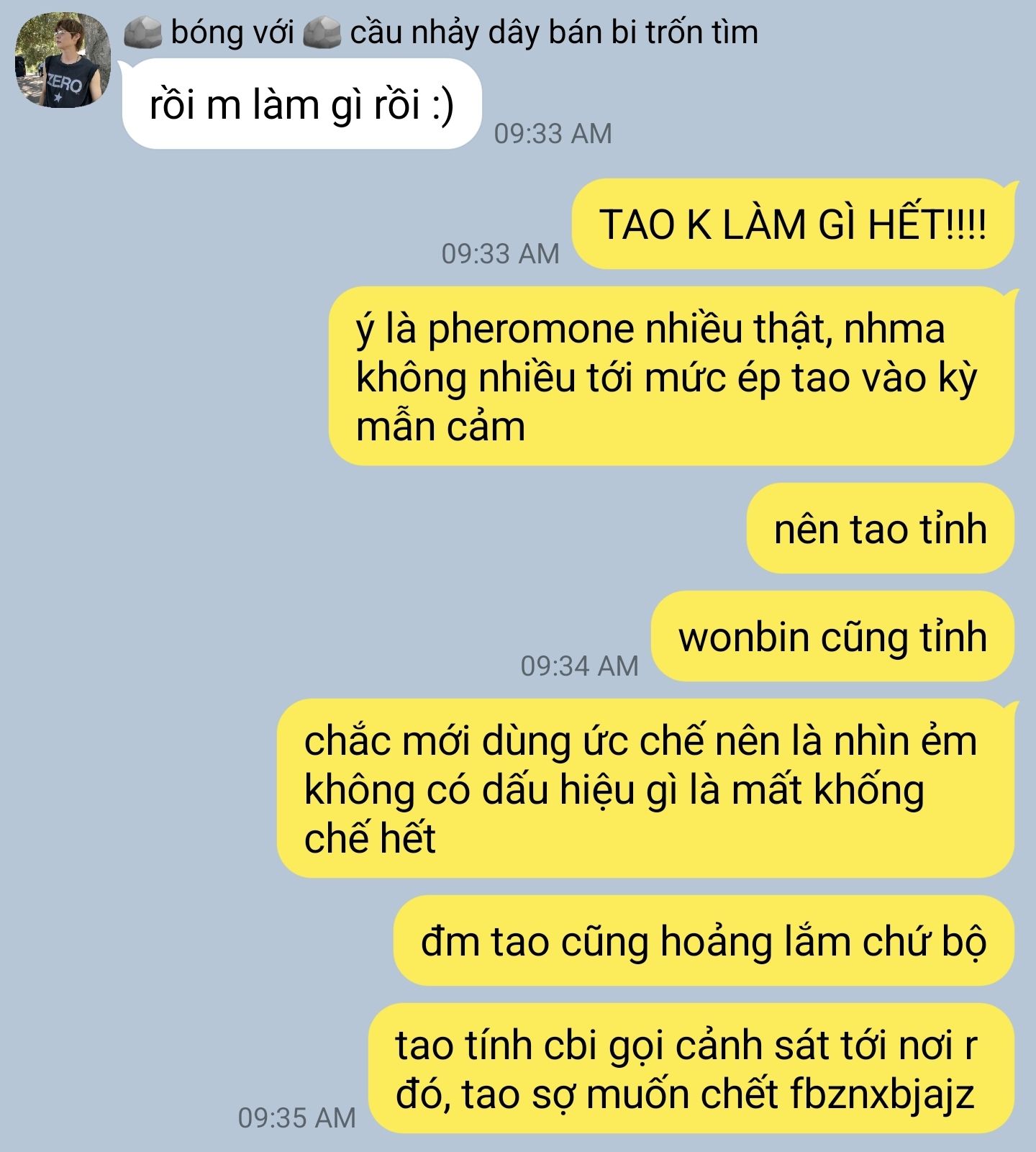
Task: Select the sender name "bóng với cầu nhảy dây"
Action: coord(441,33)
